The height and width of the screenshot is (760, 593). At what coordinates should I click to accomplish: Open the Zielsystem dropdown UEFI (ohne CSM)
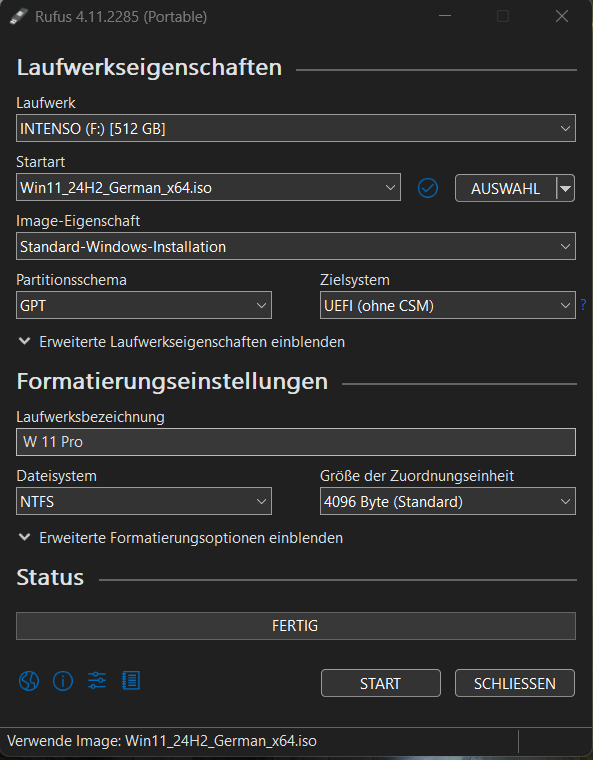448,305
